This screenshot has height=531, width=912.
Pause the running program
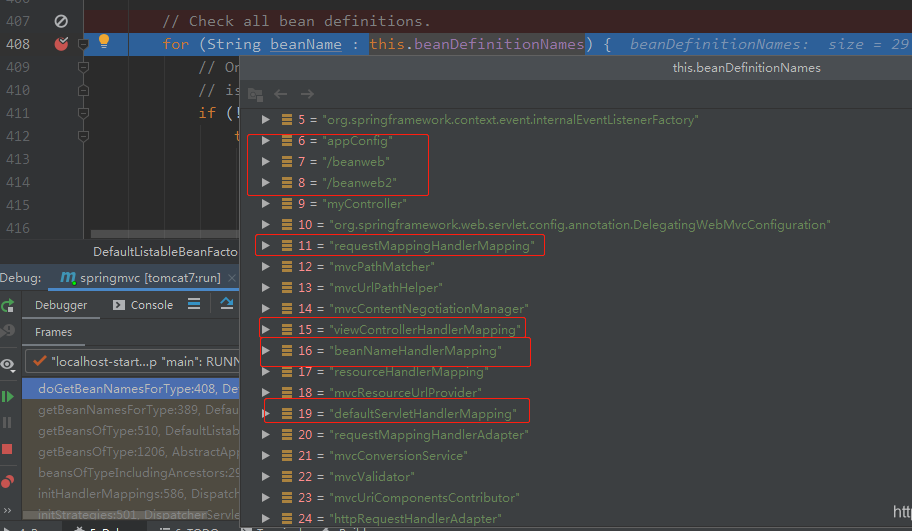[8, 423]
